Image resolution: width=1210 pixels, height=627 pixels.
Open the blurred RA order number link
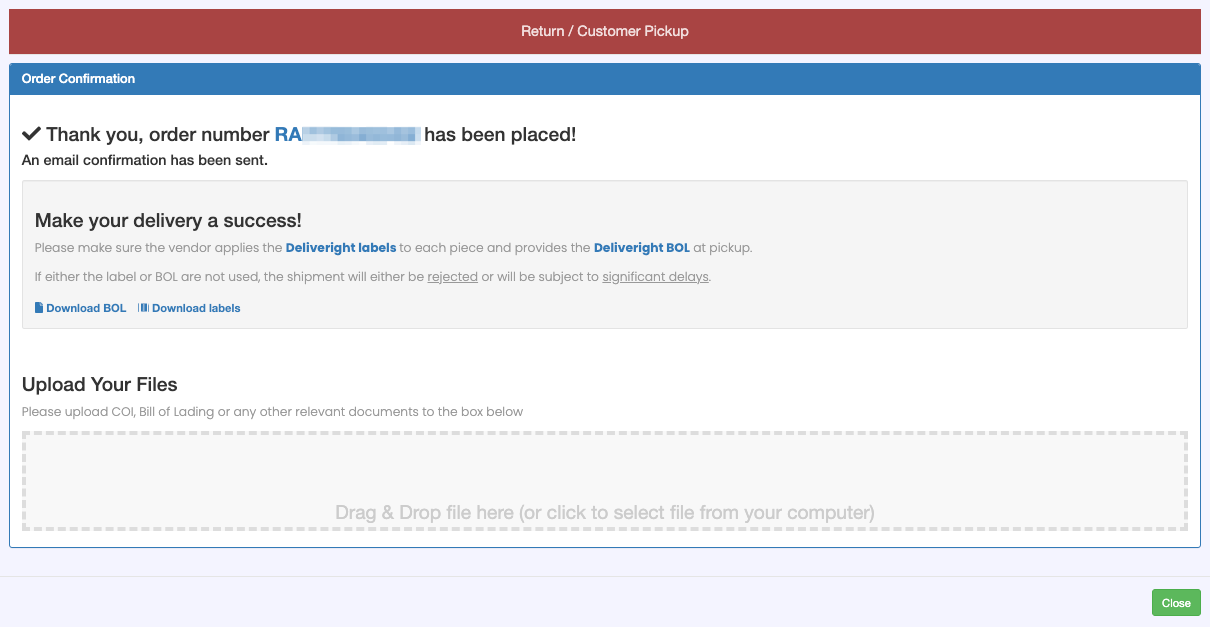point(347,135)
